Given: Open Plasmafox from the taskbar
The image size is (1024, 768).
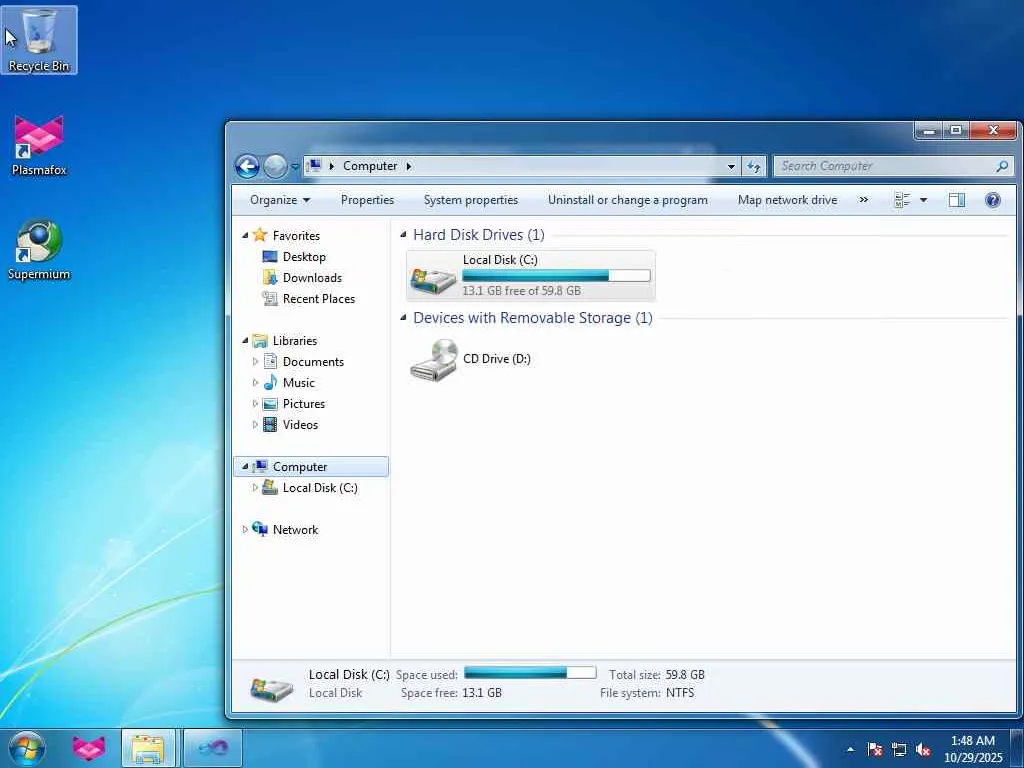Looking at the screenshot, I should point(88,748).
